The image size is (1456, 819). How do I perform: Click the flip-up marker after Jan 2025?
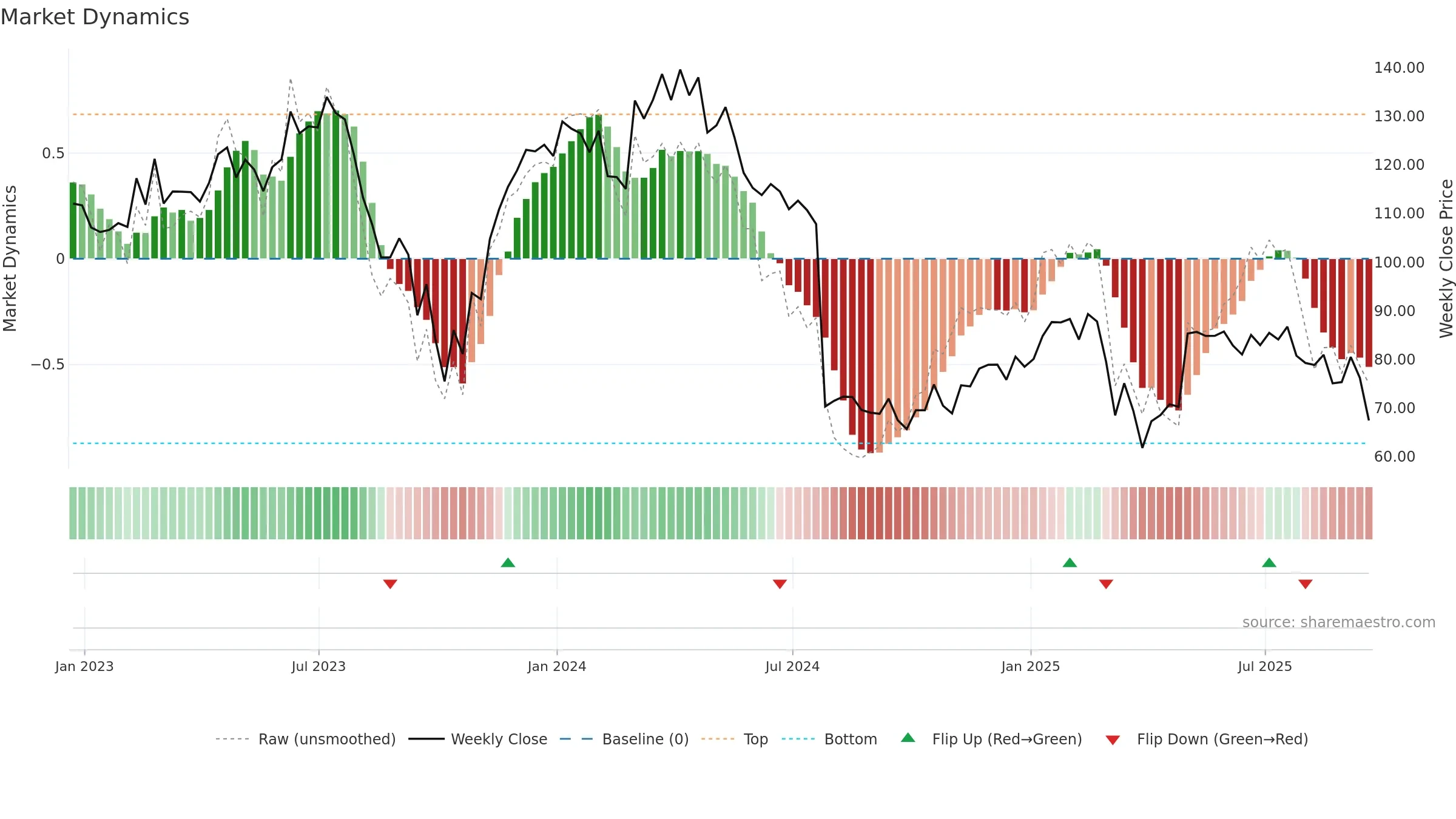tap(1070, 562)
